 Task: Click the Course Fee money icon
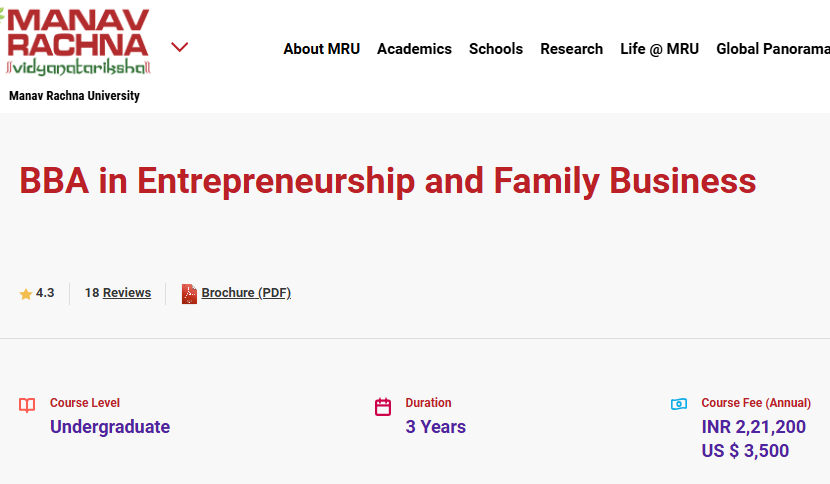coord(679,404)
